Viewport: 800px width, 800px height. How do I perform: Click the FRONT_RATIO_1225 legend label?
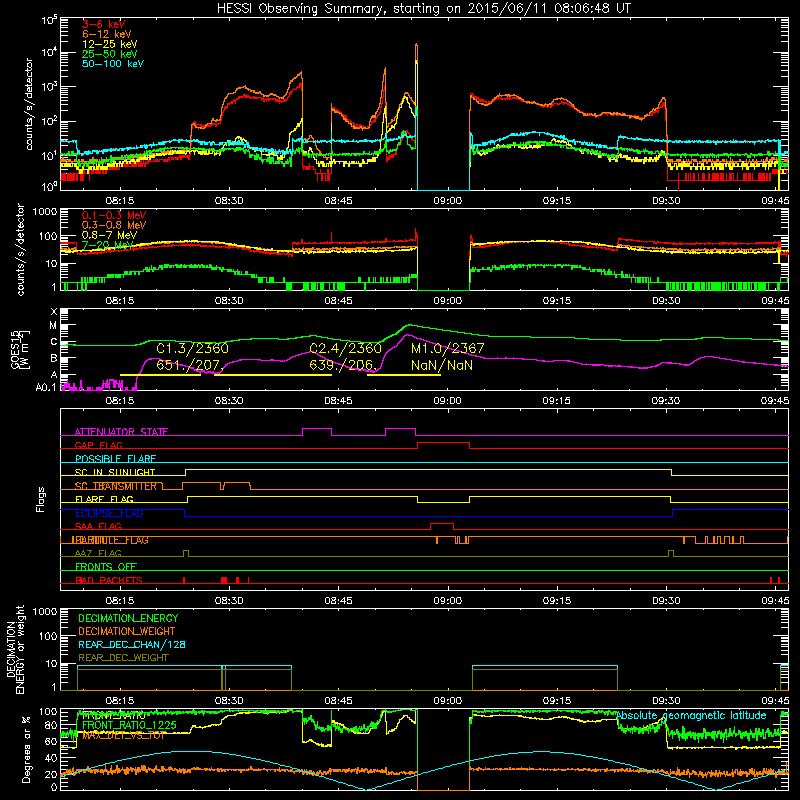tap(129, 725)
